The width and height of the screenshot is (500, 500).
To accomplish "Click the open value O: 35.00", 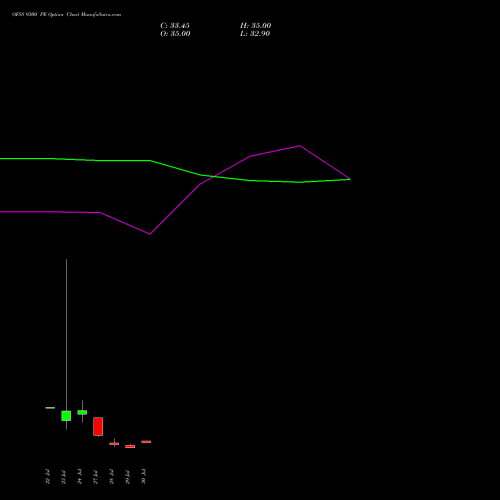I will [175, 34].
